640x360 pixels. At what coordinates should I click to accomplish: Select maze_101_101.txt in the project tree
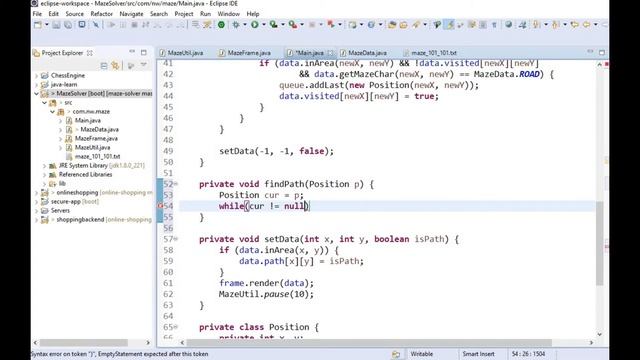click(x=98, y=156)
